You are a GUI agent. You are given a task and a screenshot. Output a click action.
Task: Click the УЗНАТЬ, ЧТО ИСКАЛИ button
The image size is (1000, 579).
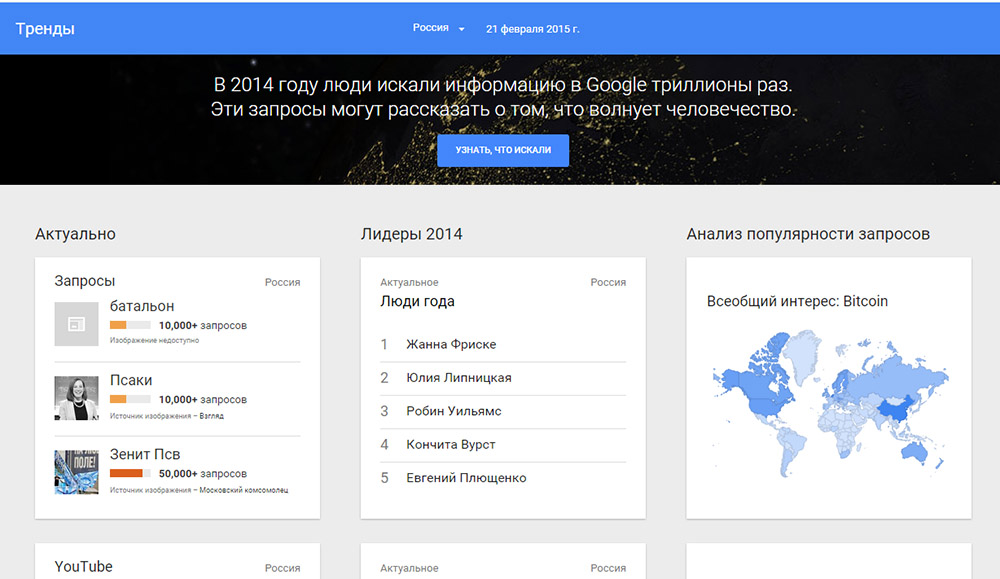point(503,150)
